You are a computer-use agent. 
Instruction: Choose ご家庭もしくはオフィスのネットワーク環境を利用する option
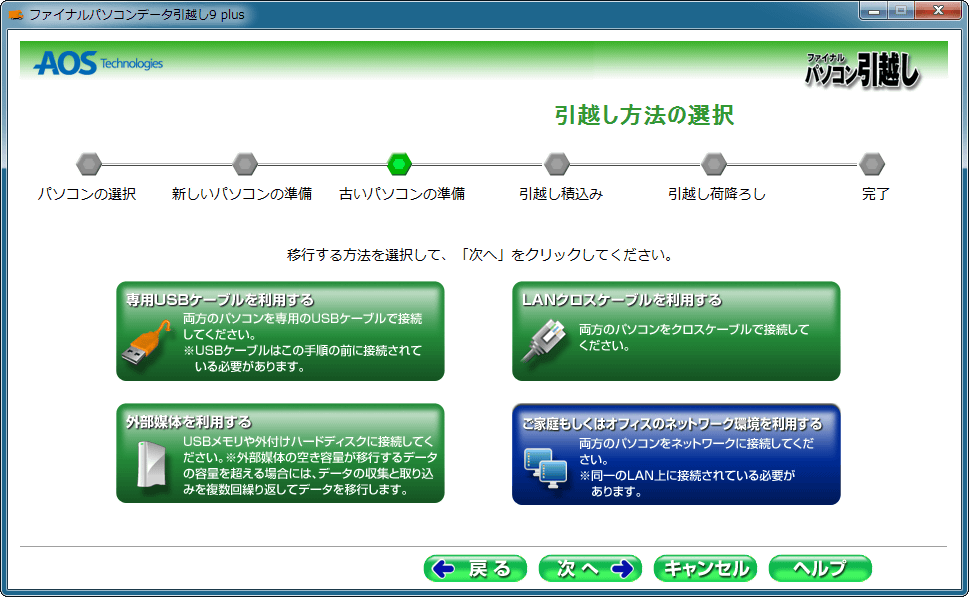click(676, 454)
